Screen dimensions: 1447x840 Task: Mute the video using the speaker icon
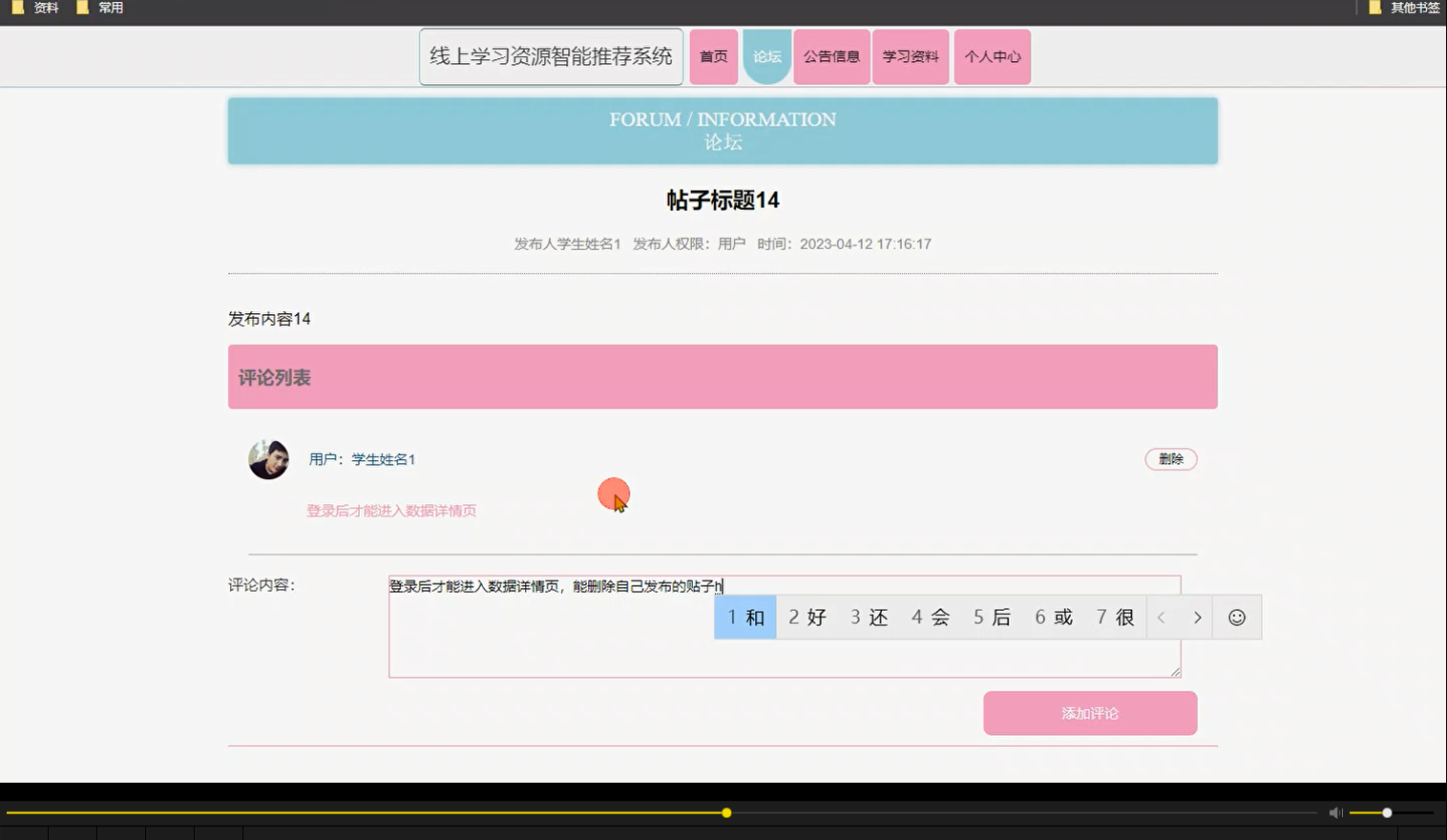(1334, 811)
